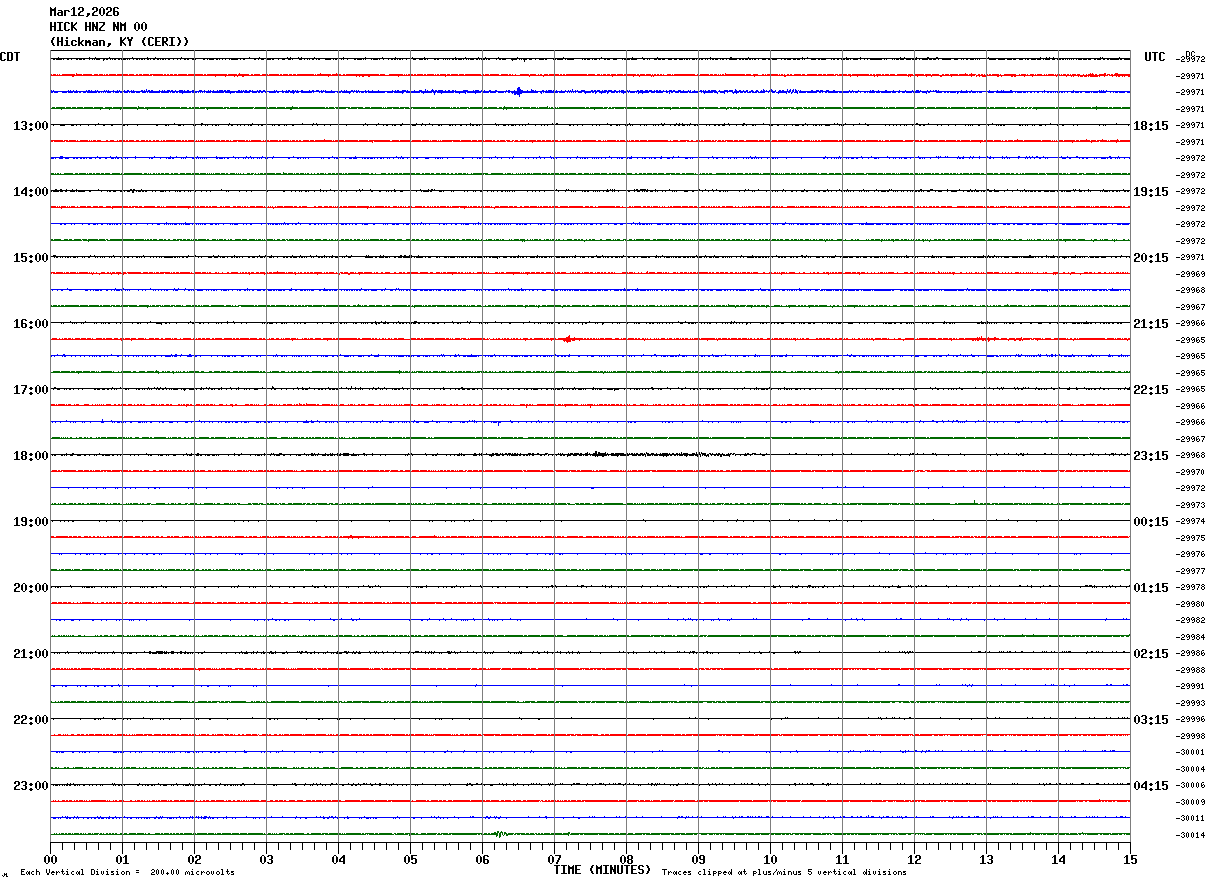Click the DC offset value -30014
The image size is (1210, 886).
1191,835
